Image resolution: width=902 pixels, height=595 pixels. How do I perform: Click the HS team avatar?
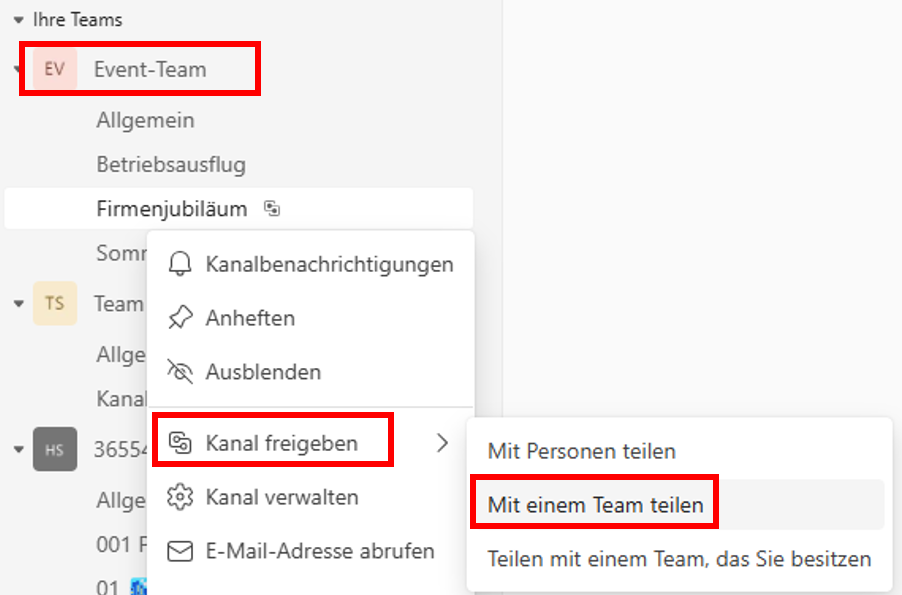(55, 449)
